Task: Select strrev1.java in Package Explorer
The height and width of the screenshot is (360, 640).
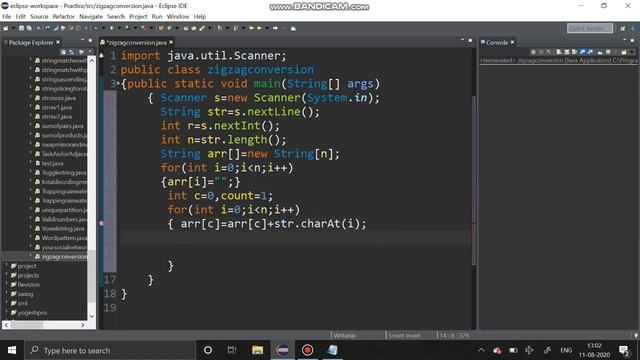Action: coord(57,107)
